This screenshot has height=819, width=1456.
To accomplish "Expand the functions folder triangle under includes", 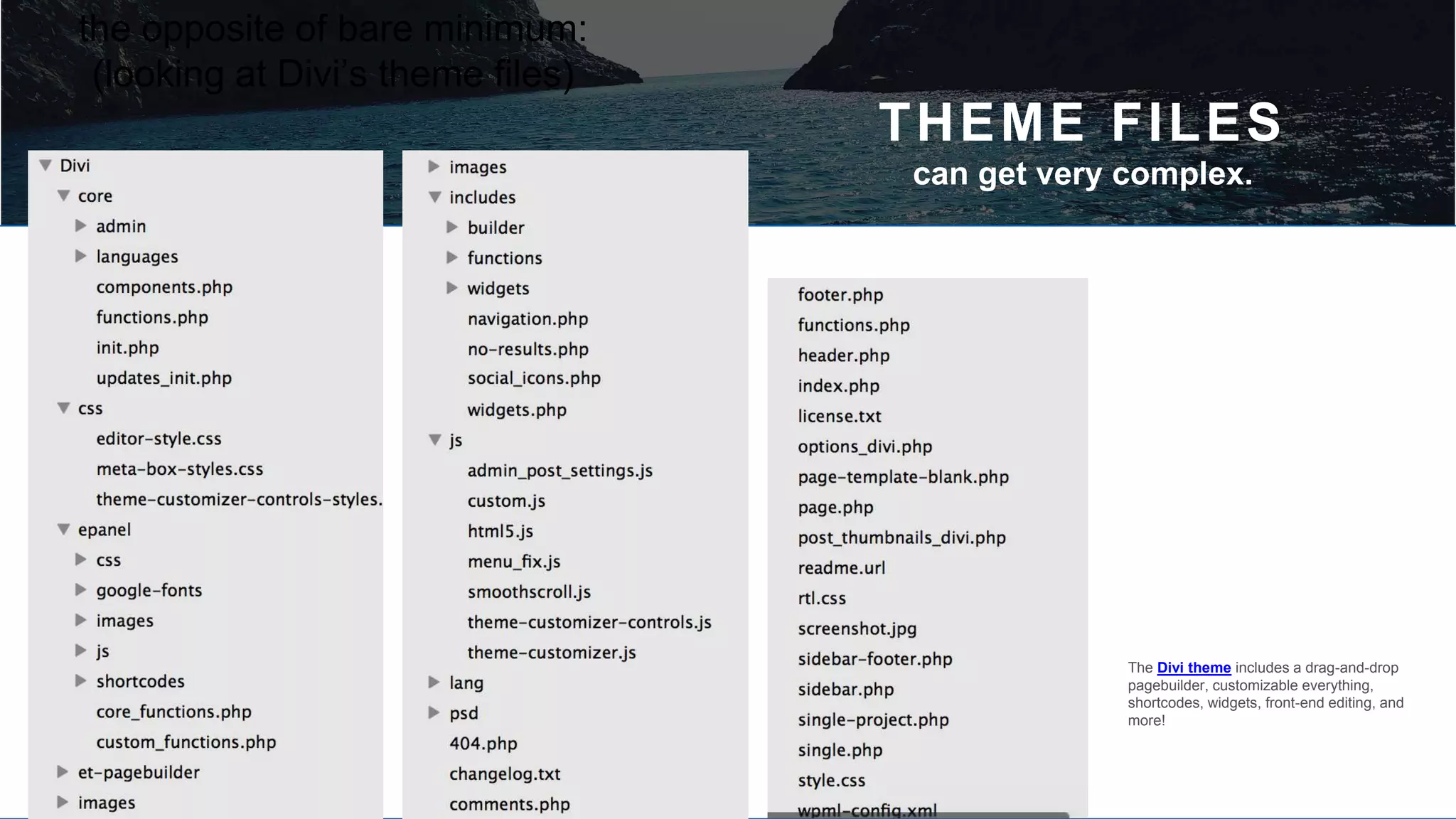I will click(452, 258).
